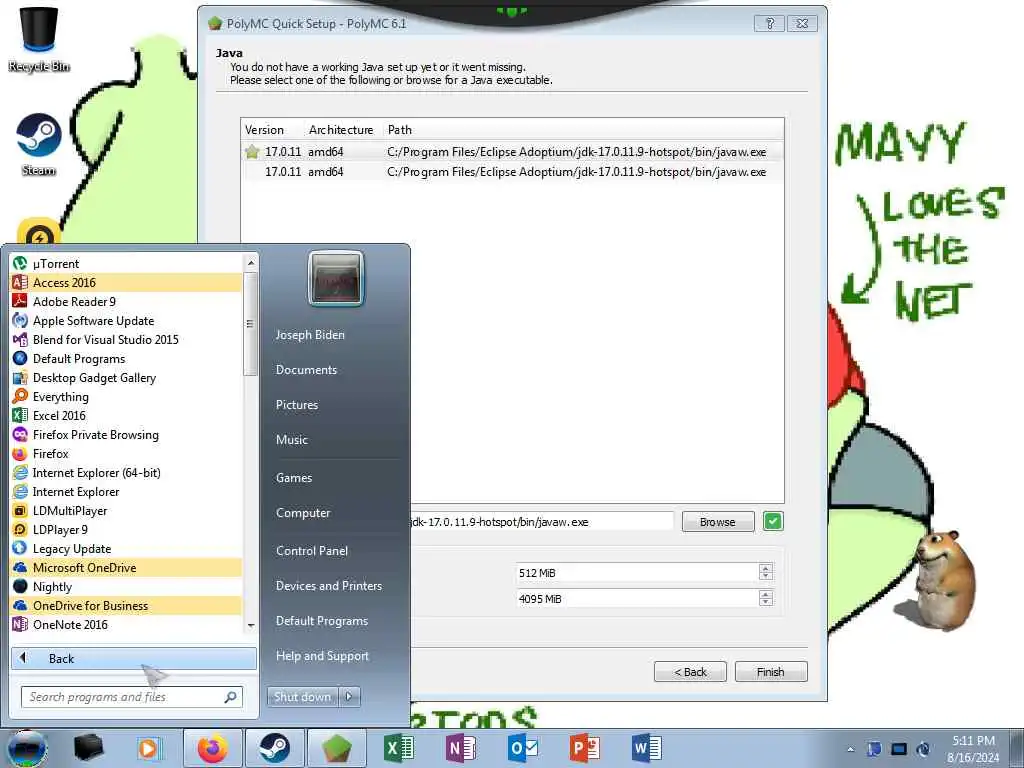Open shut down options arrow
Image resolution: width=1024 pixels, height=768 pixels.
pos(349,697)
